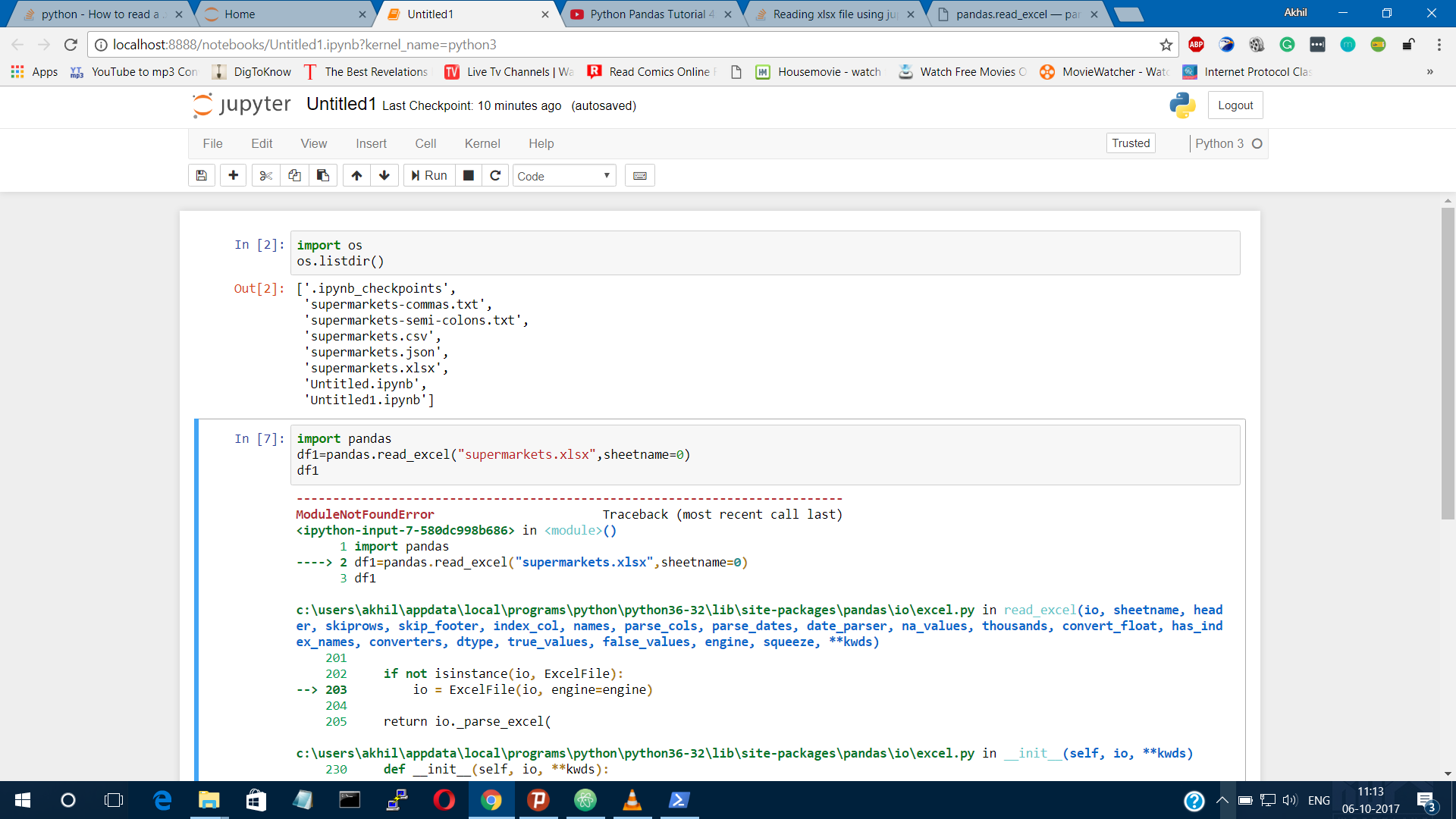Image resolution: width=1456 pixels, height=819 pixels.
Task: Open the View menu
Action: point(313,143)
